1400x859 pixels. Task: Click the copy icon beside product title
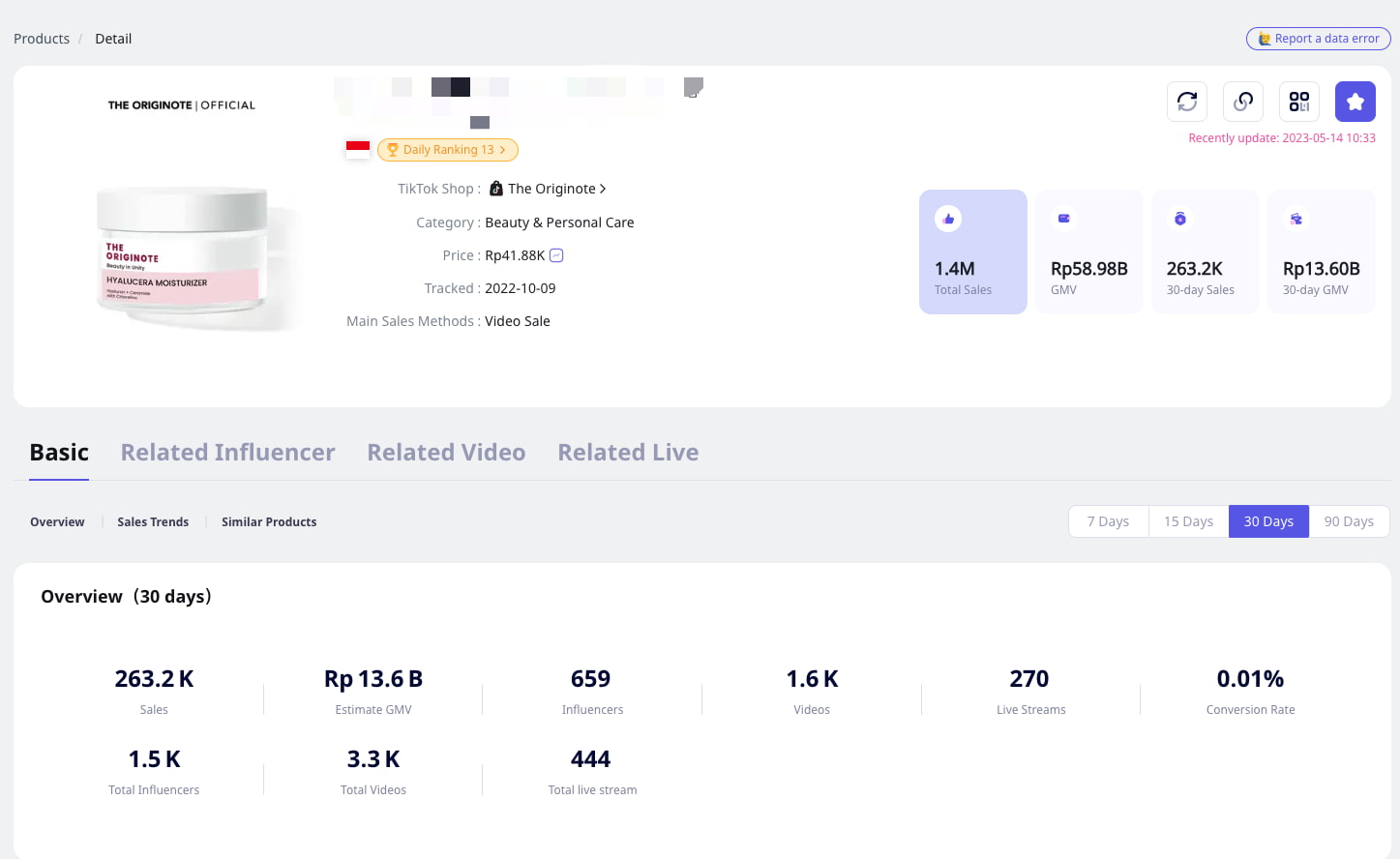[693, 88]
